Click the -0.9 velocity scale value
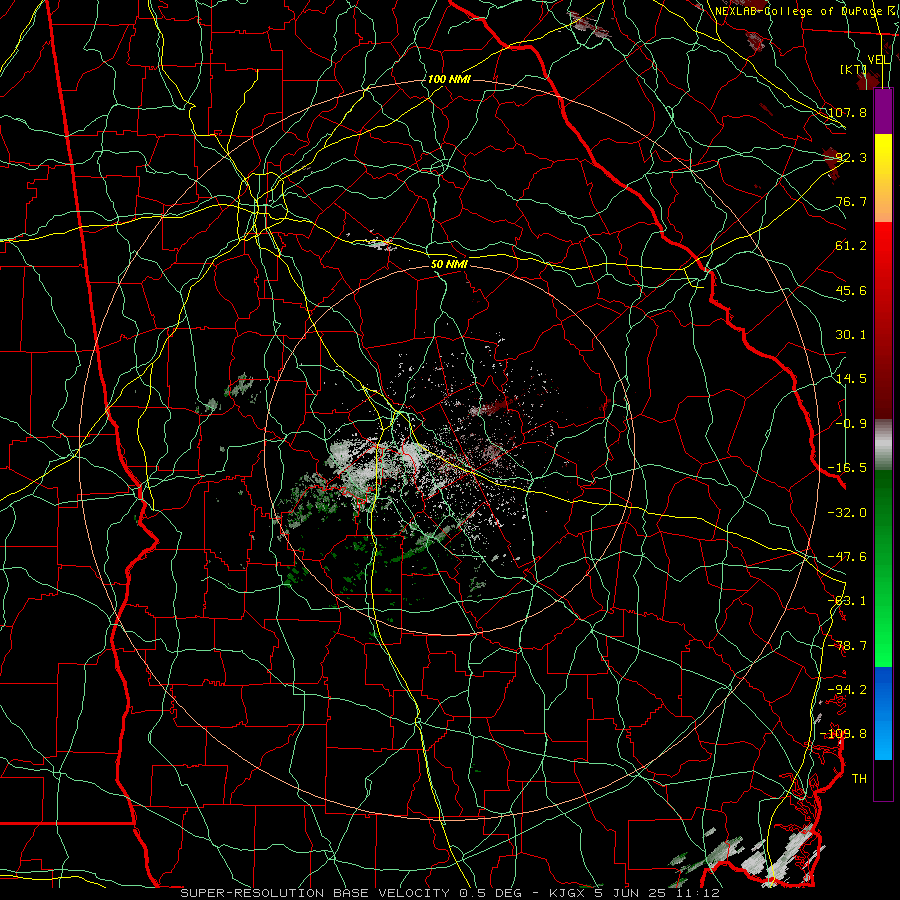Viewport: 900px width, 900px height. point(851,424)
